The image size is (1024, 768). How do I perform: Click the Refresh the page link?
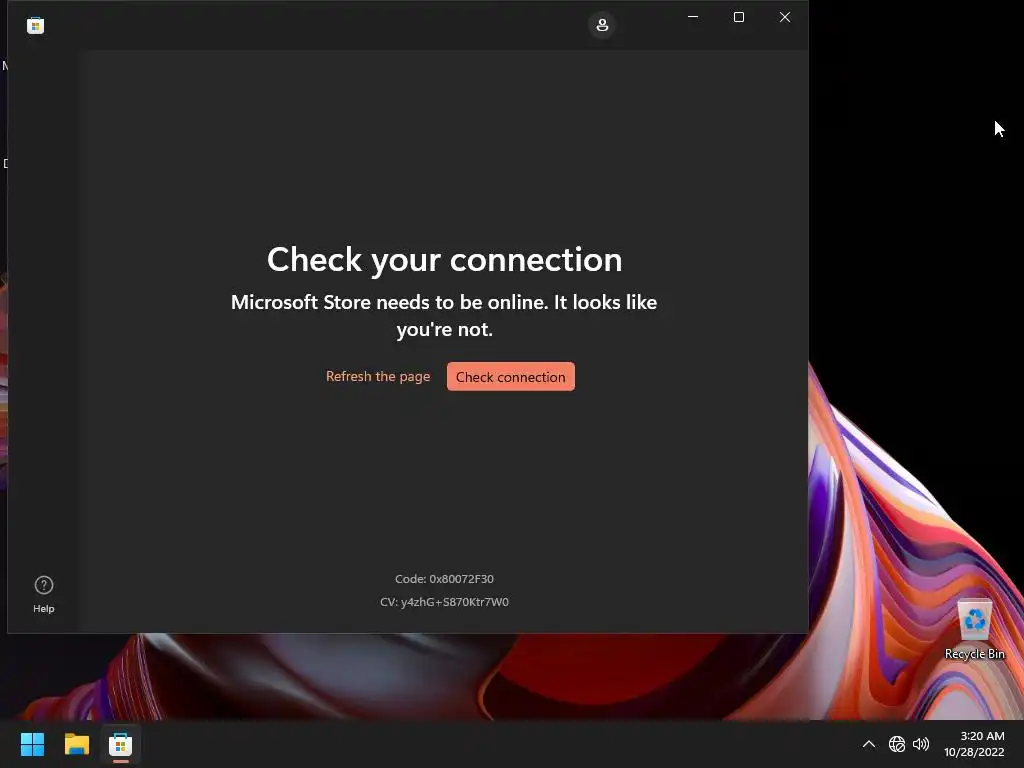coord(377,376)
